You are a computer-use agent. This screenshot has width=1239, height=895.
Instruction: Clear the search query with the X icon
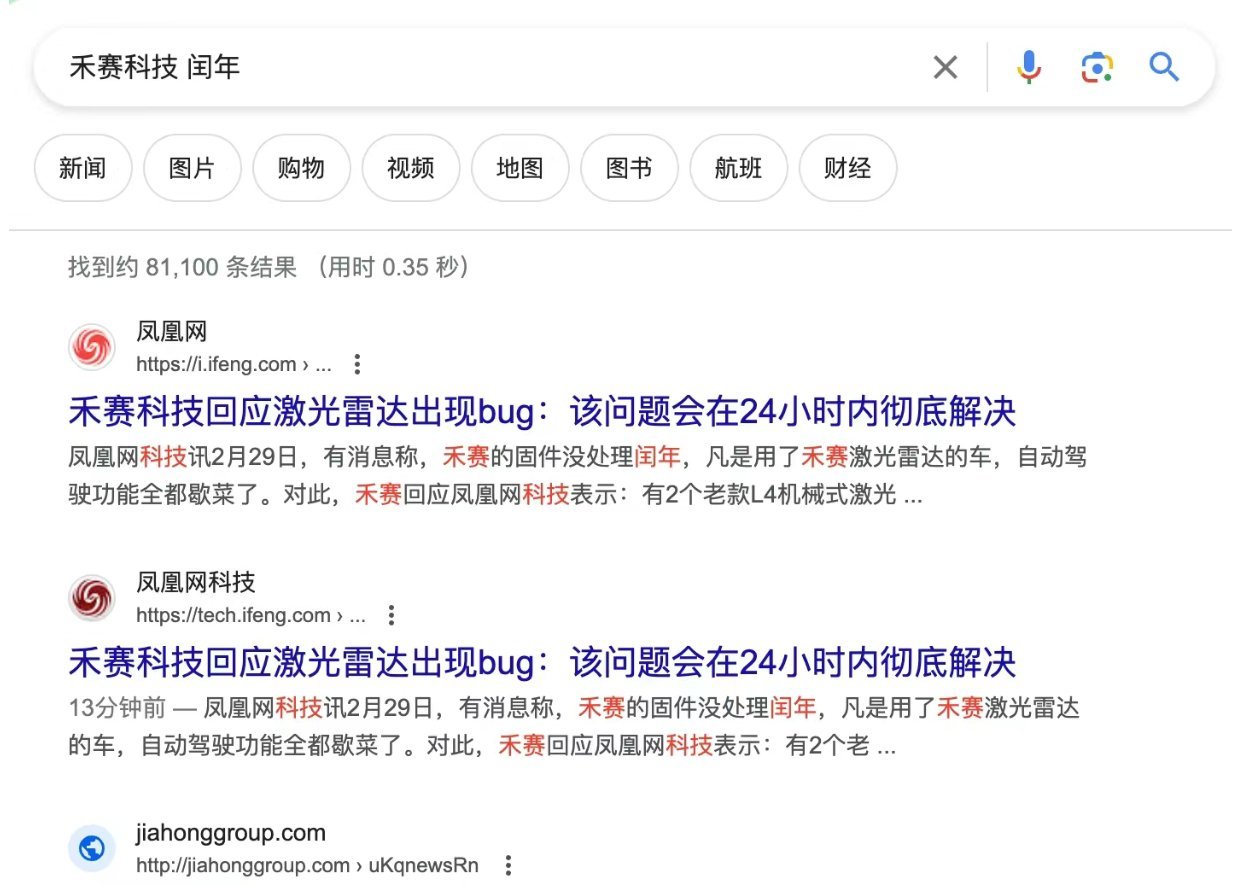945,67
